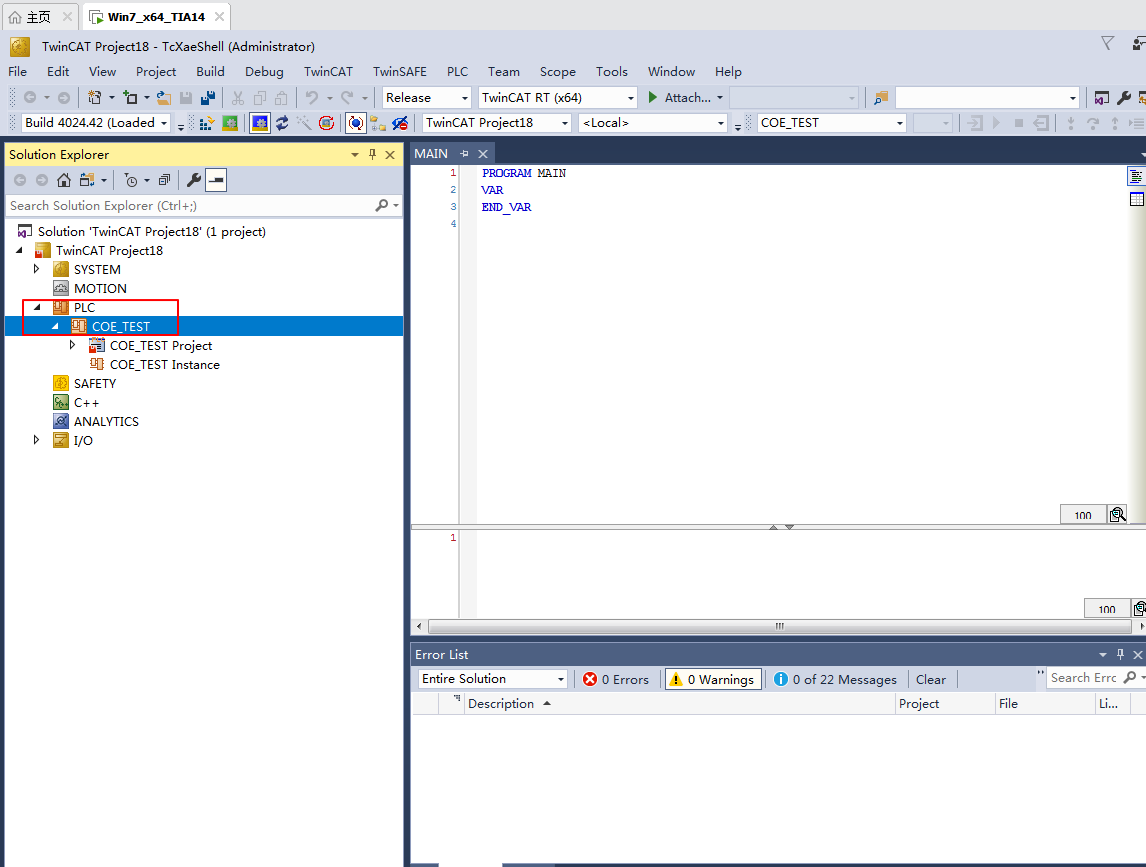Viewport: 1146px width, 867px height.
Task: Toggle the TwinCAT Config Mode icon
Action: 259,123
